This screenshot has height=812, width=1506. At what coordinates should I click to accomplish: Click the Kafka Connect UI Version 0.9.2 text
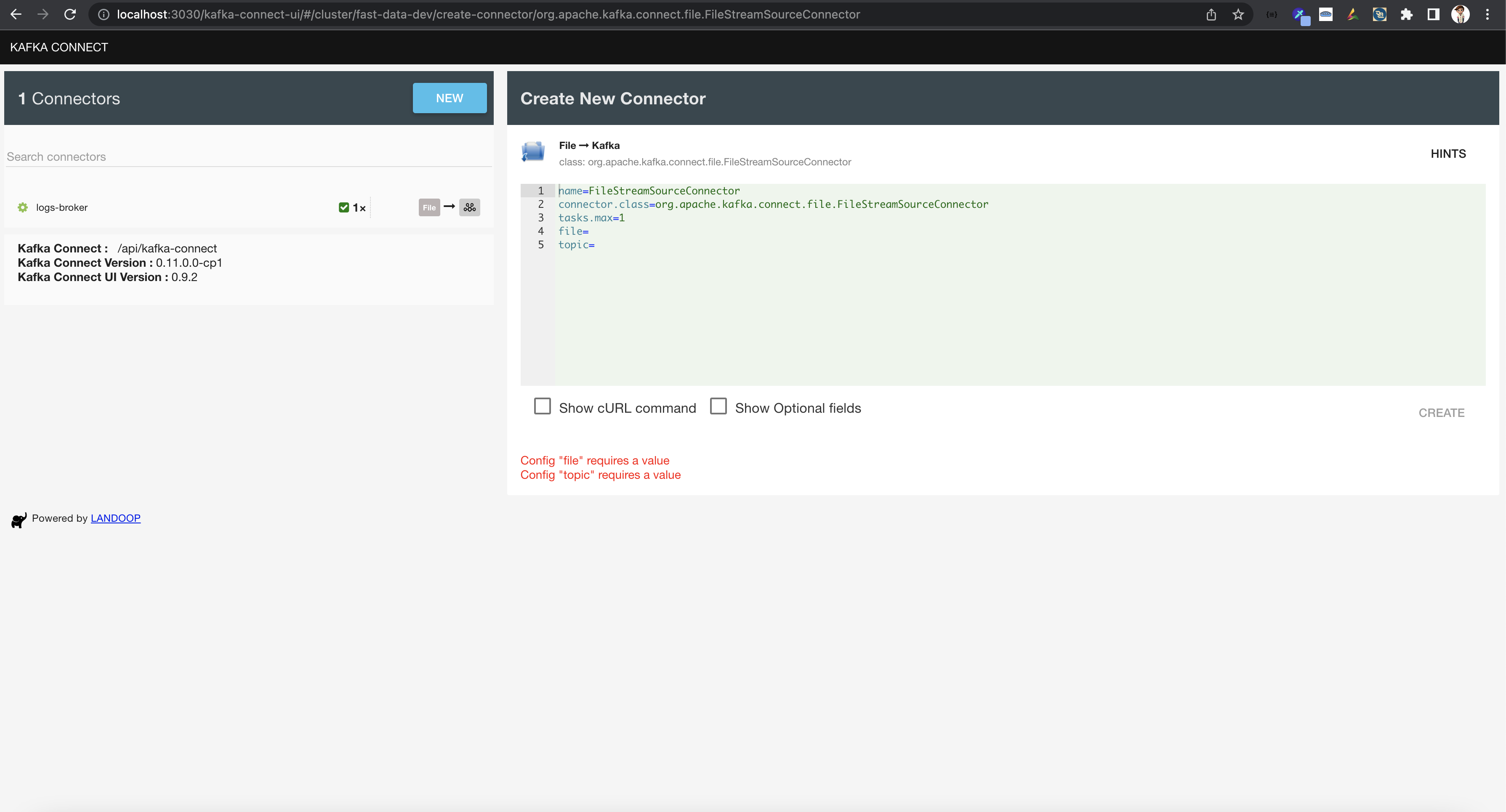click(x=108, y=278)
